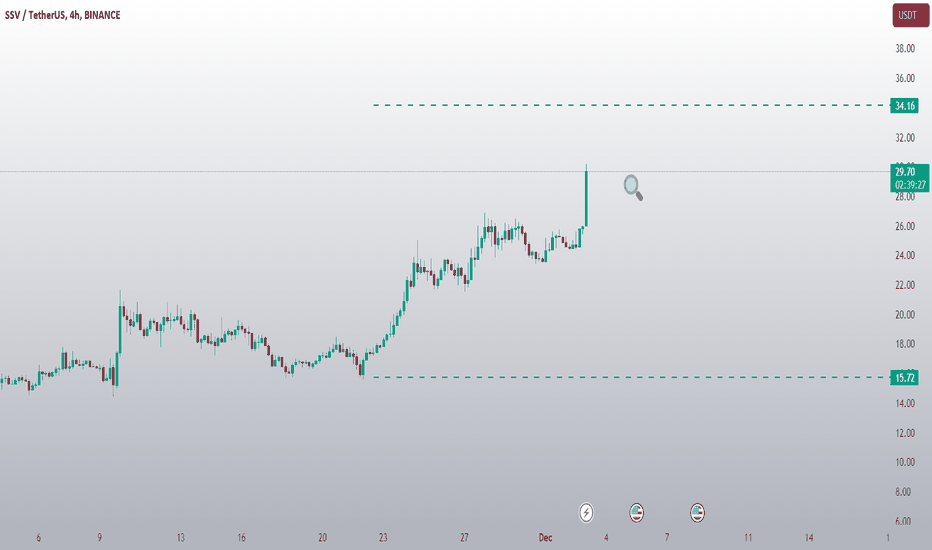
Task: Select the 34.16 price level label
Action: point(904,106)
